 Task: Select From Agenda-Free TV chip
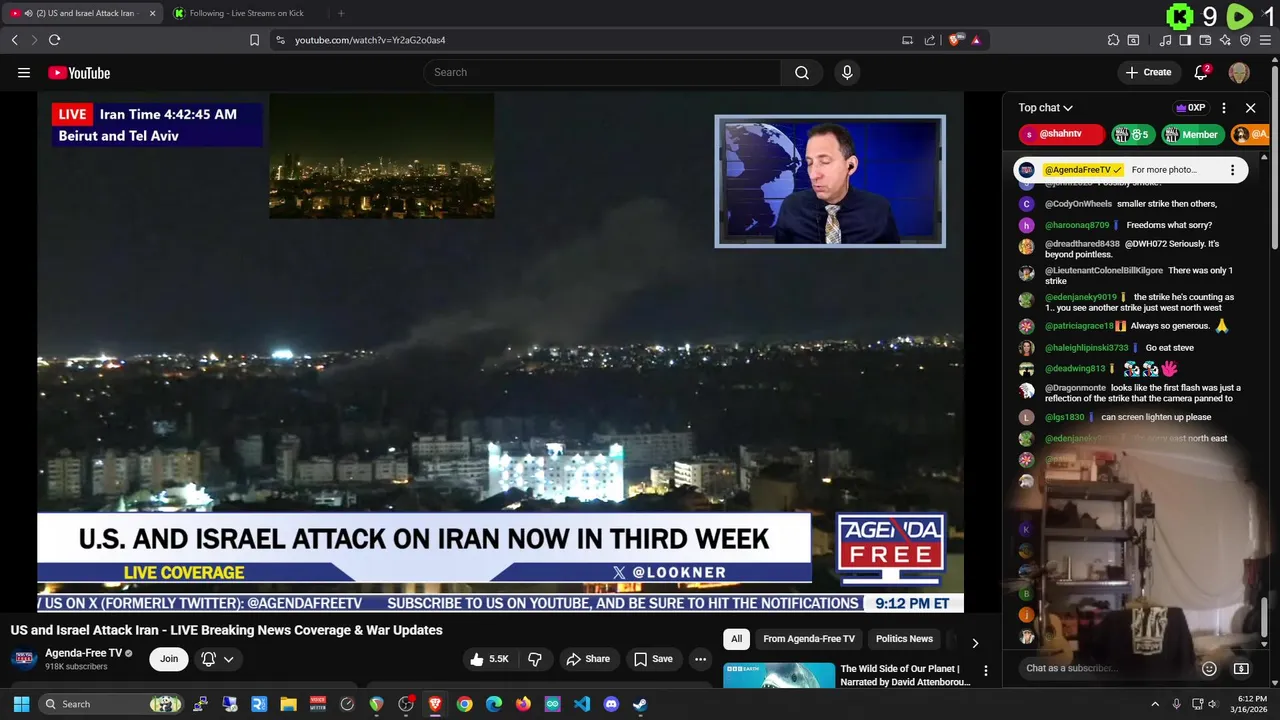click(x=809, y=639)
